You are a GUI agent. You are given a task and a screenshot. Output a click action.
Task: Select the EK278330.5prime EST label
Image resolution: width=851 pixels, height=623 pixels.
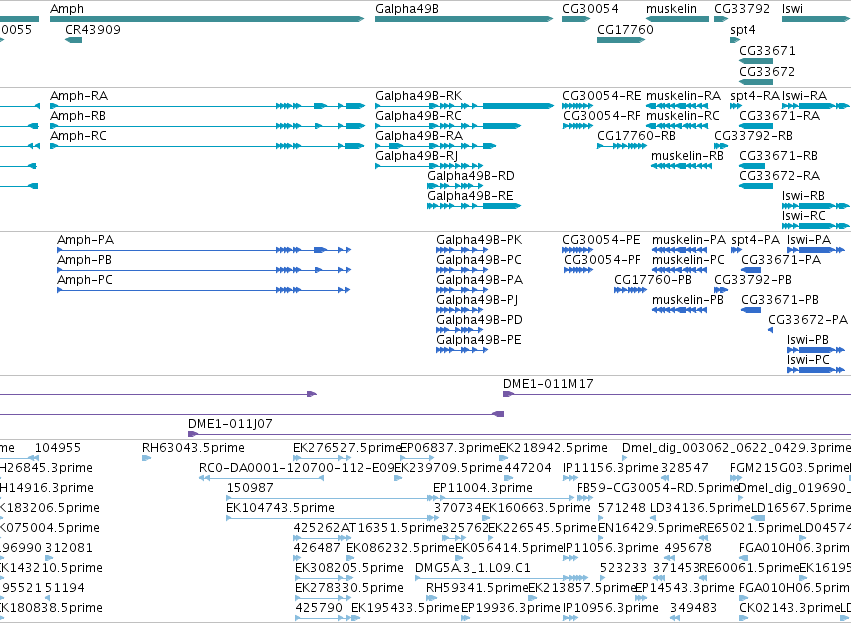349,588
